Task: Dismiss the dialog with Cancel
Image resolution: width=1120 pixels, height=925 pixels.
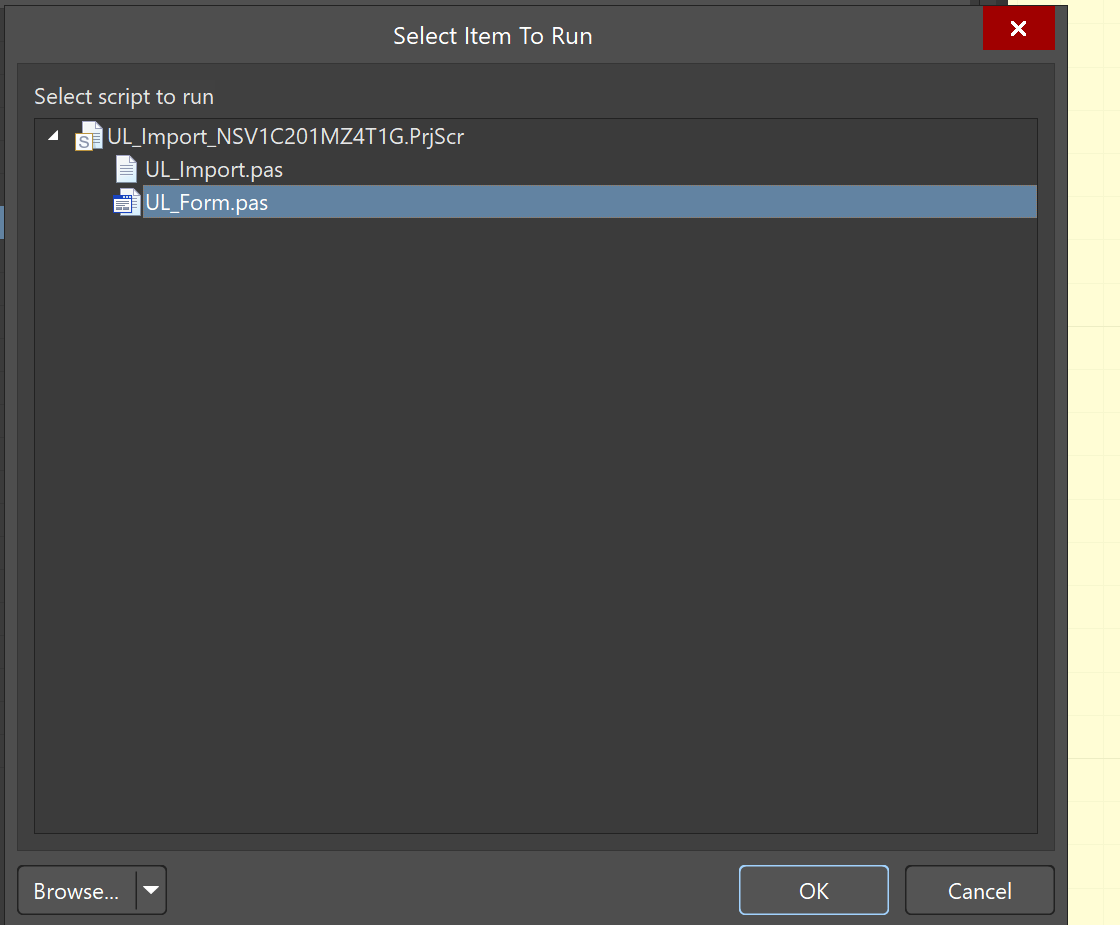Action: tap(979, 891)
